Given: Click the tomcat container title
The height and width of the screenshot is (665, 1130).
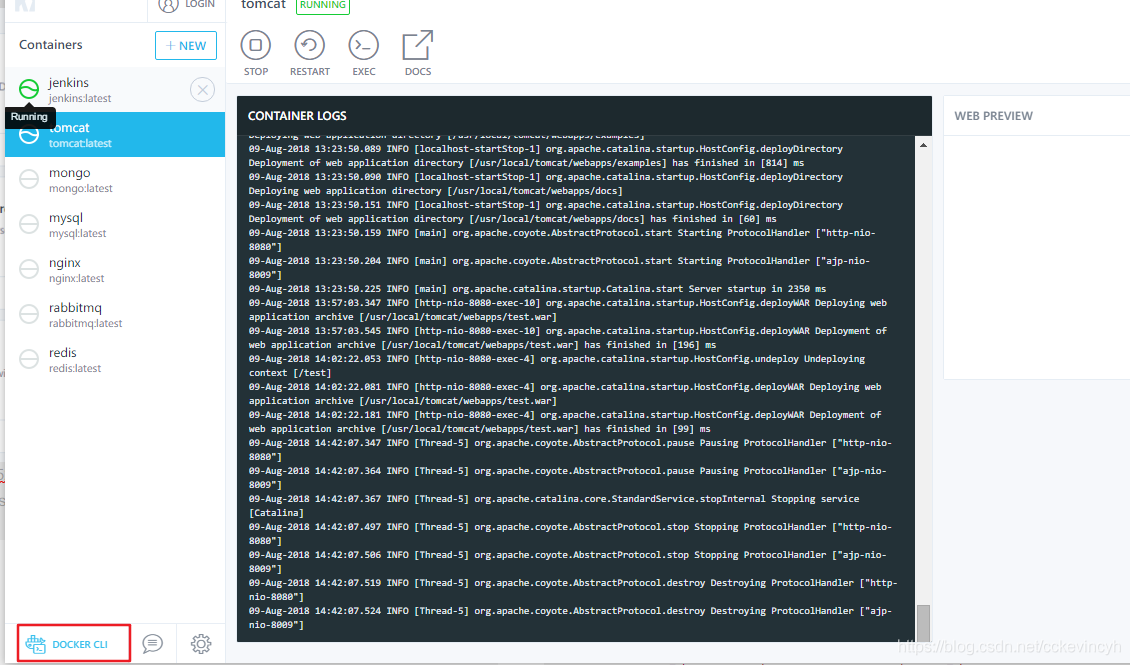Looking at the screenshot, I should [x=264, y=5].
